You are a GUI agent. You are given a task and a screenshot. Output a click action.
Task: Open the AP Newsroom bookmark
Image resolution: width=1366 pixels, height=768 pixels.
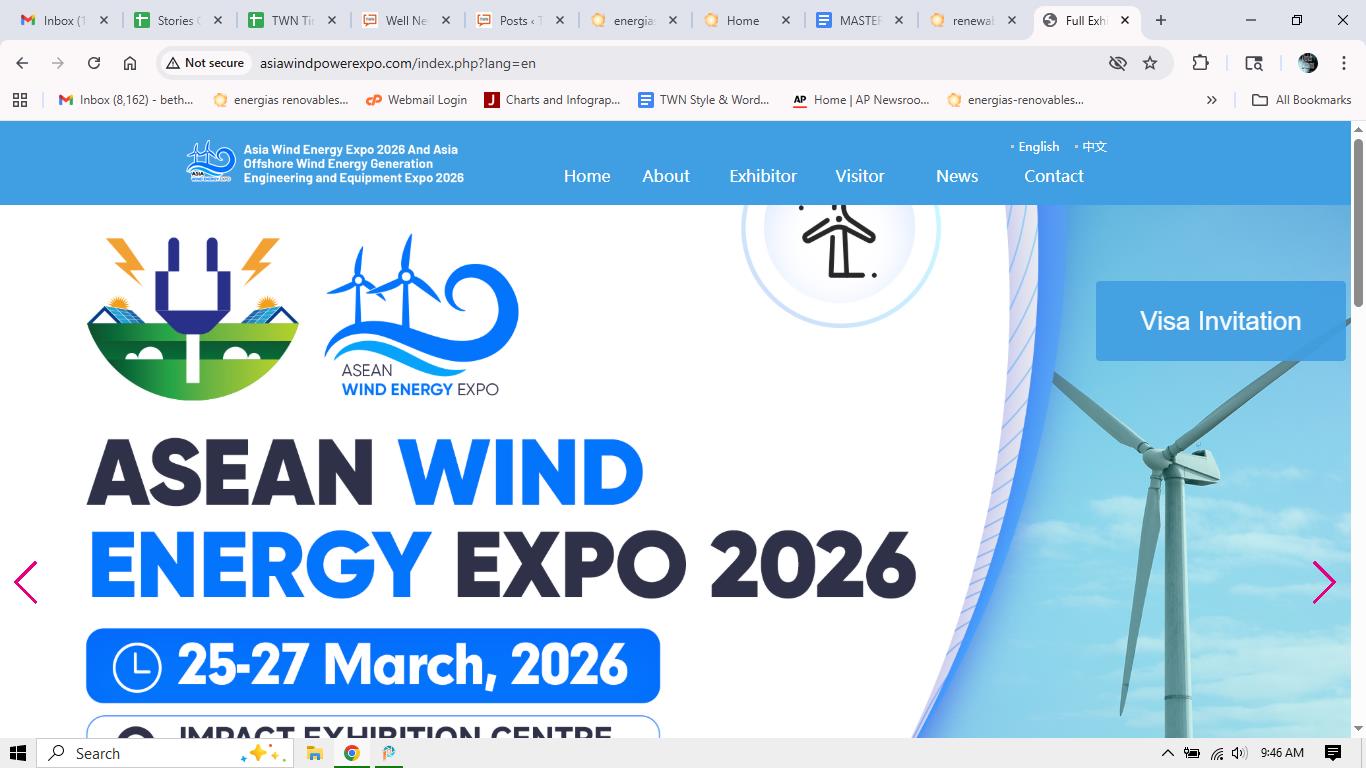[x=864, y=99]
